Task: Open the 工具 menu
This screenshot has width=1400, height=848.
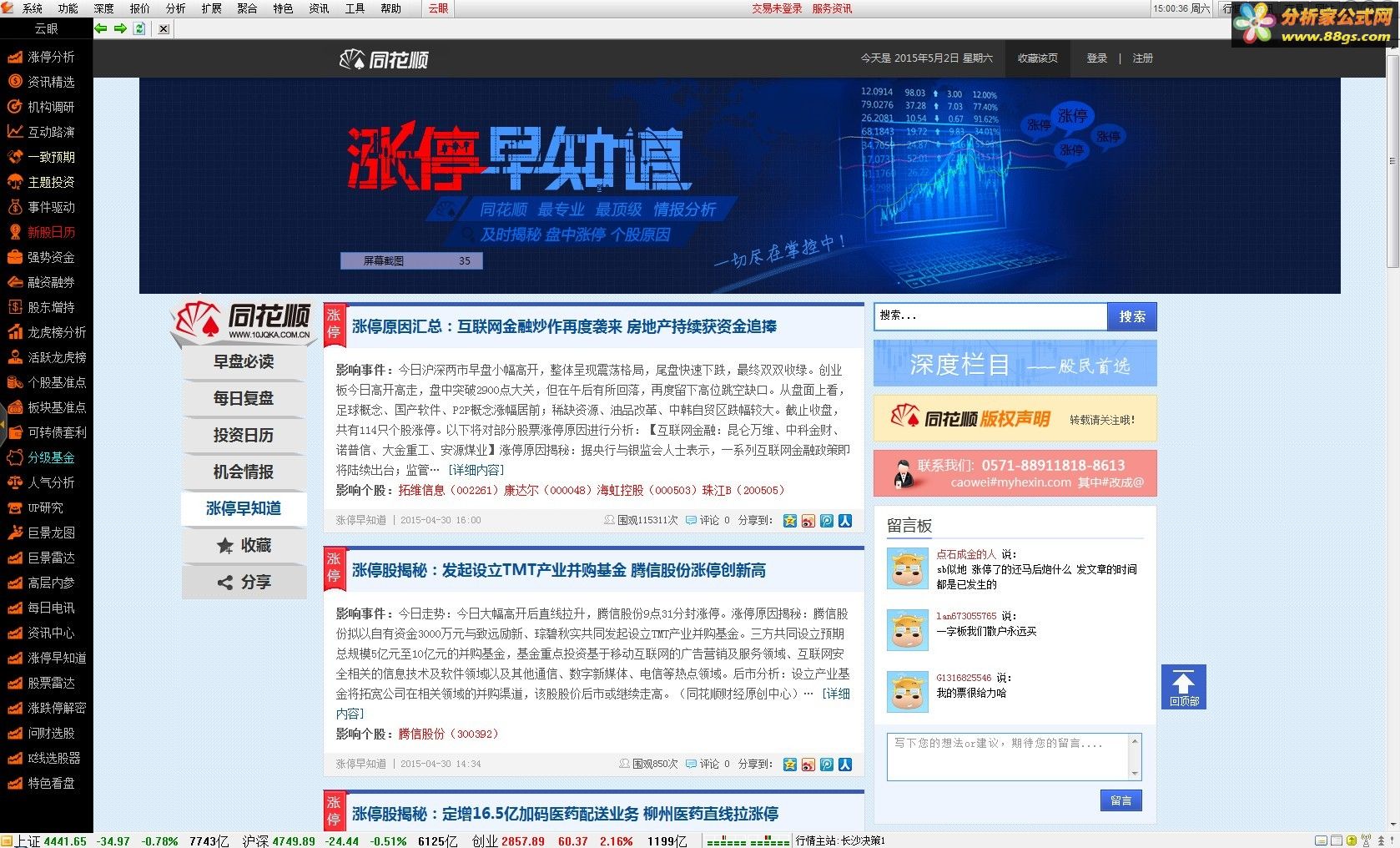Action: (355, 8)
